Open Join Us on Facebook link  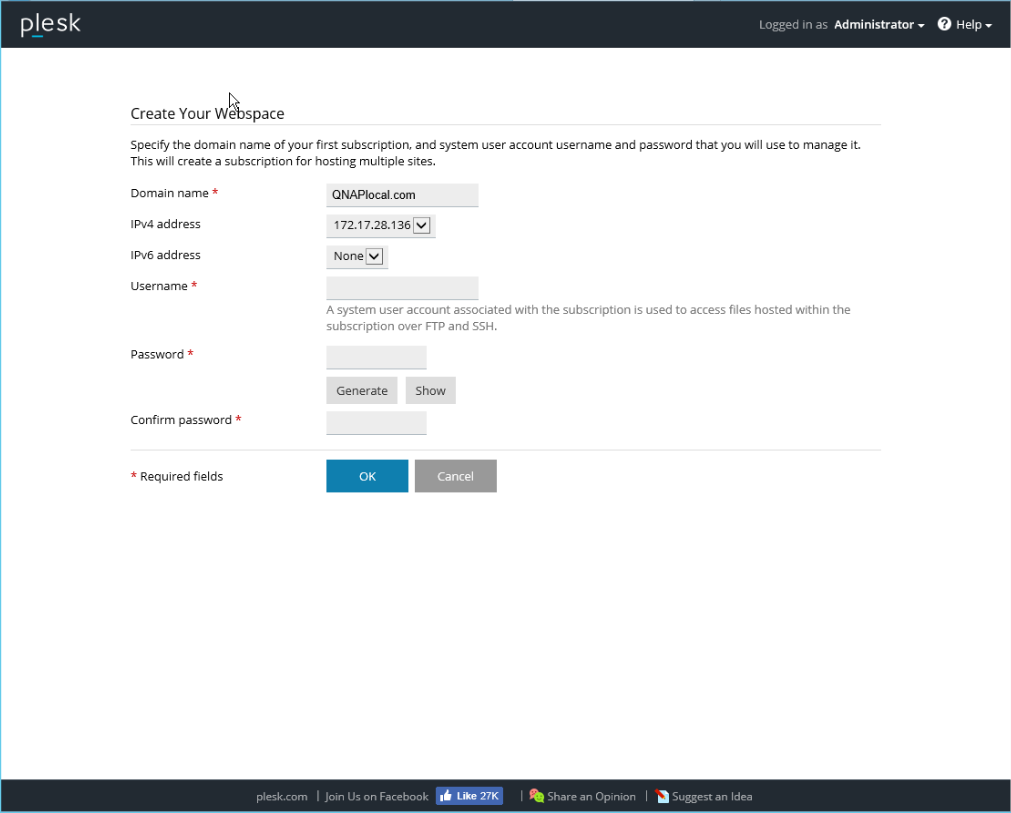pos(376,796)
